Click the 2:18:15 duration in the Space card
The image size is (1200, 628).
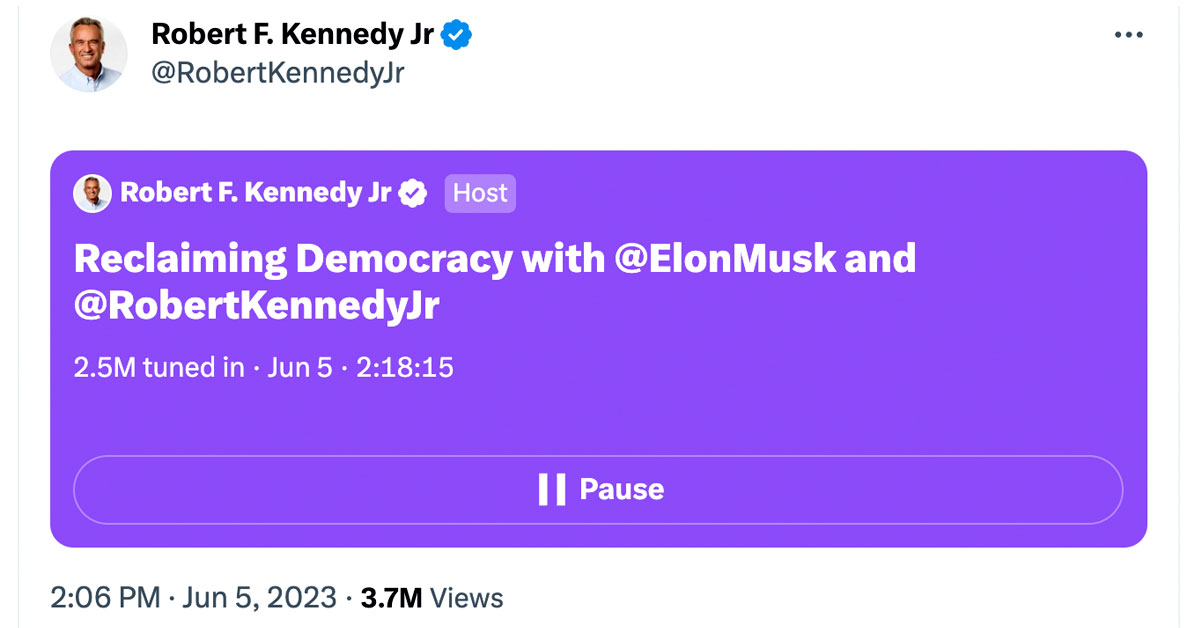pos(405,368)
